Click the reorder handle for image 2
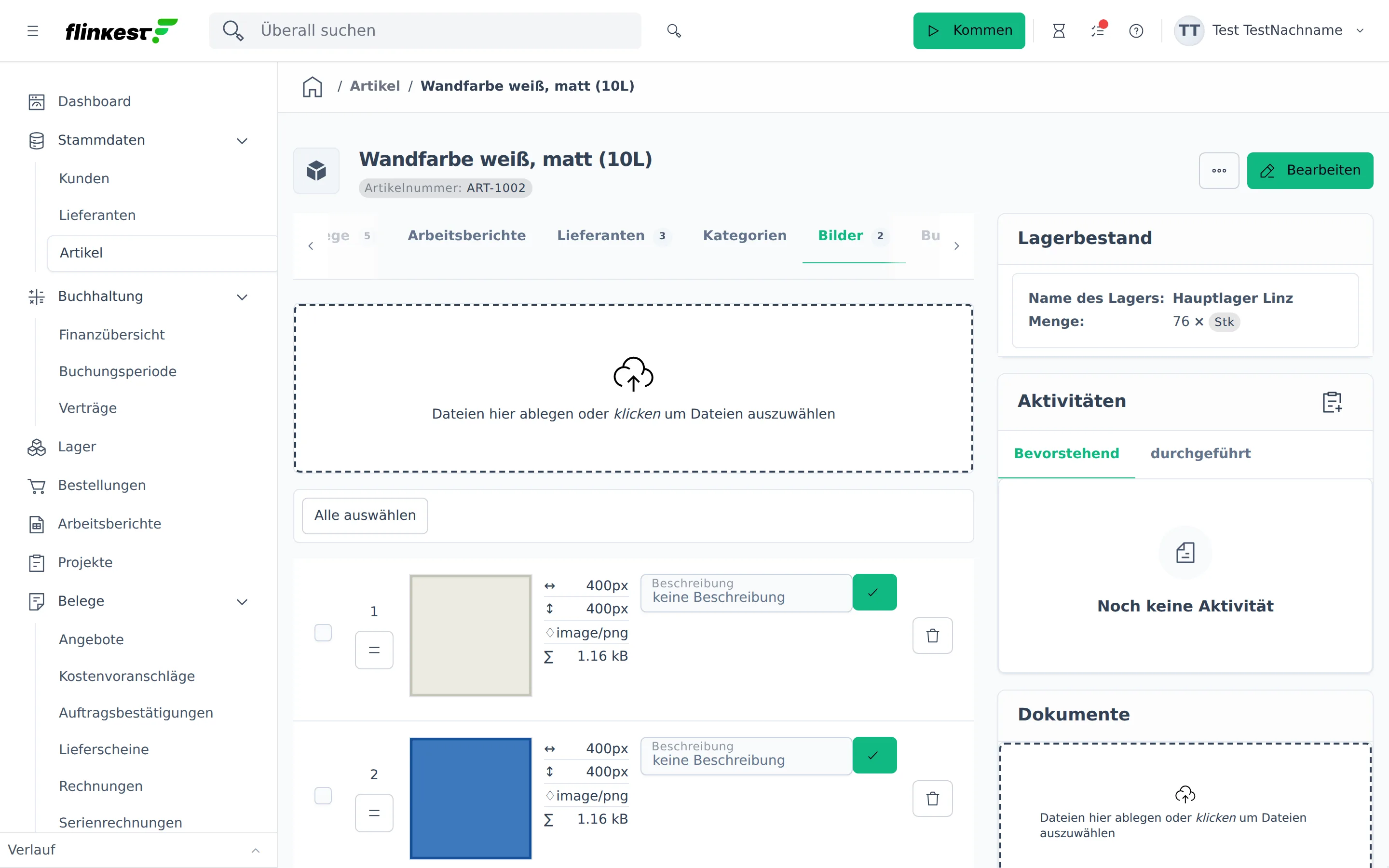Screen dimensions: 1389x868 tap(374, 813)
